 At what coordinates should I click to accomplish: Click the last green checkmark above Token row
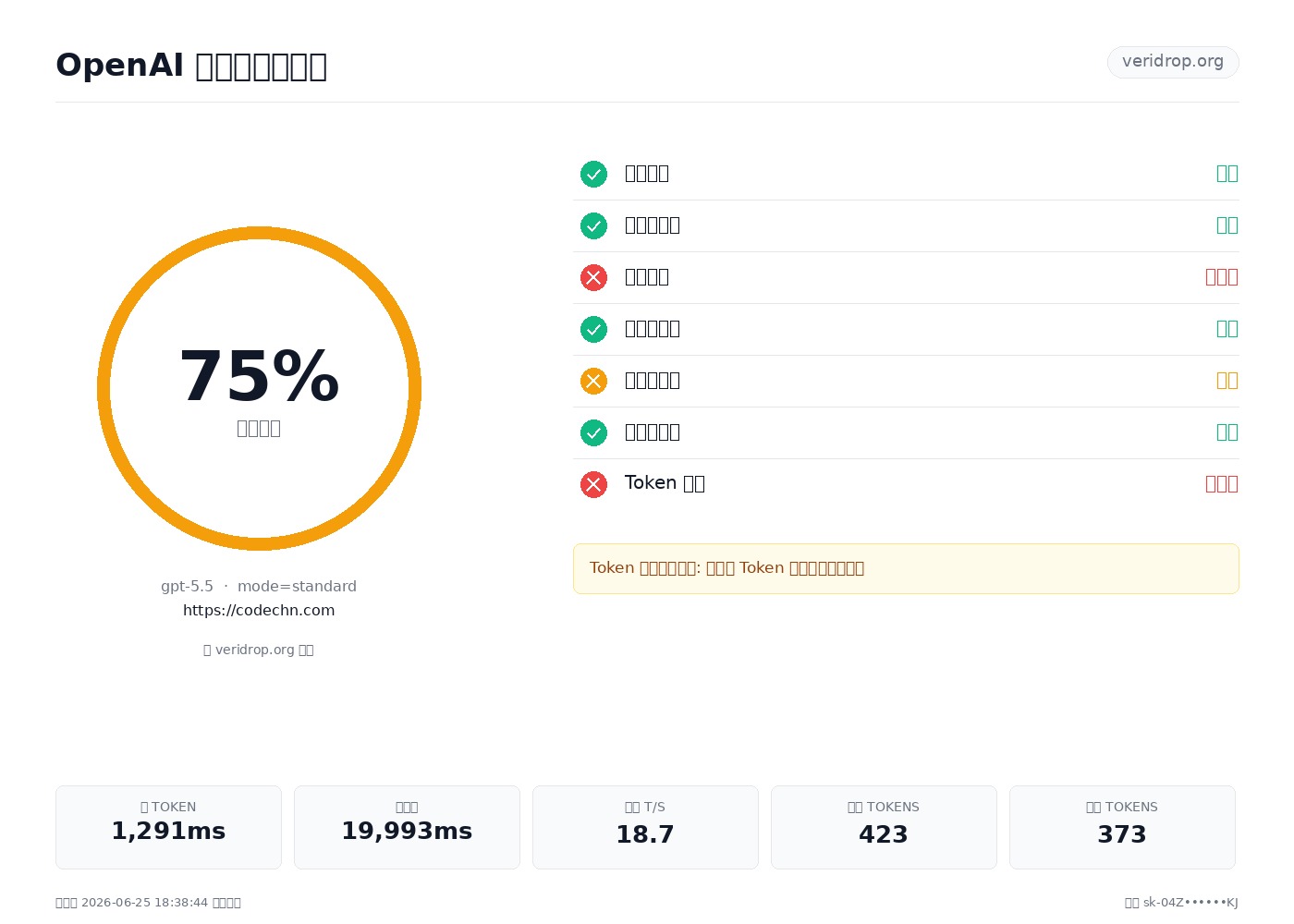[x=593, y=432]
